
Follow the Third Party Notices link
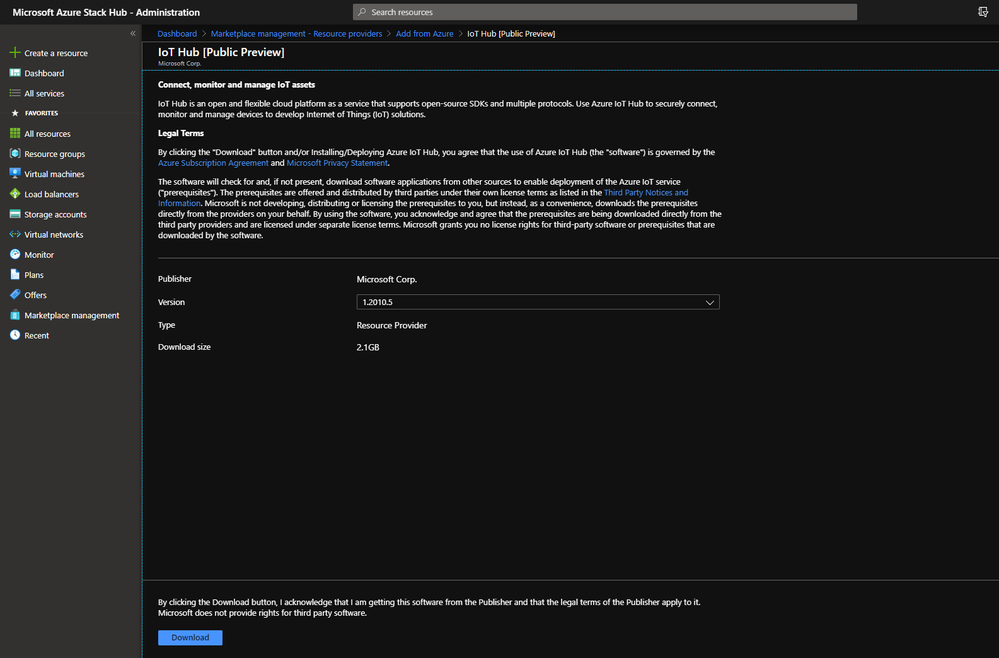click(x=646, y=192)
